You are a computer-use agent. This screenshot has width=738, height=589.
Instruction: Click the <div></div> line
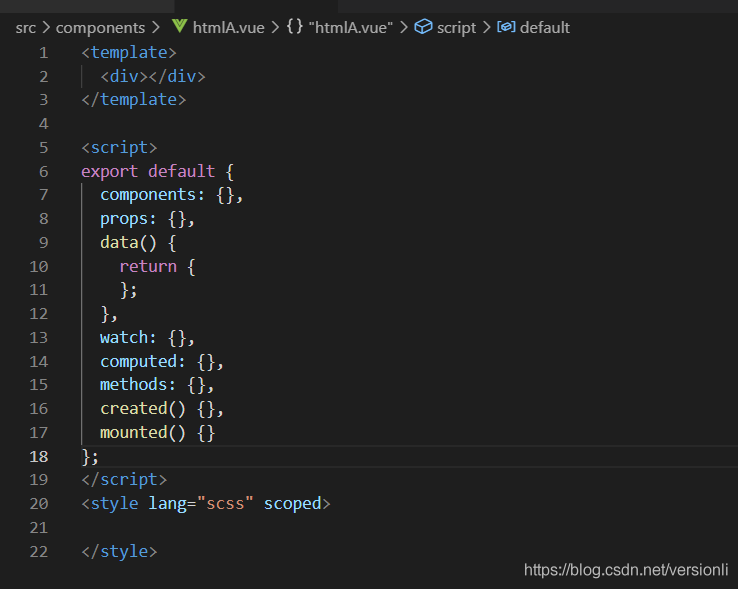coord(153,76)
